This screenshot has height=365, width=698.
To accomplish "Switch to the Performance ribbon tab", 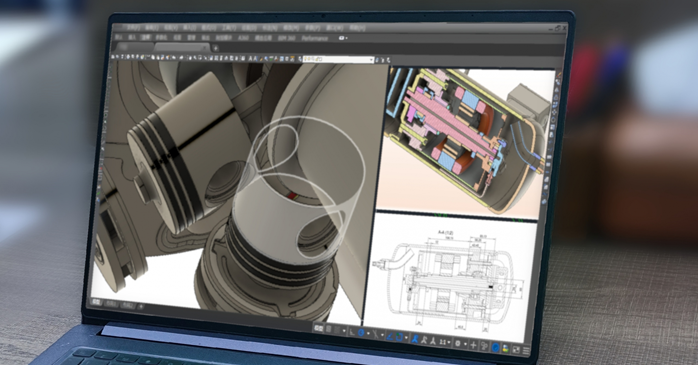I will [315, 38].
